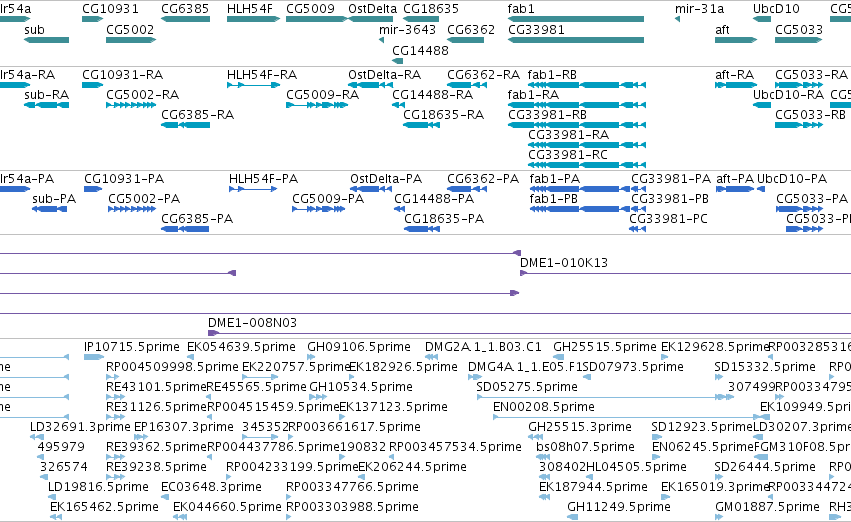The width and height of the screenshot is (851, 522).
Task: Select the IP10715.5prime EST label
Action: point(132,347)
